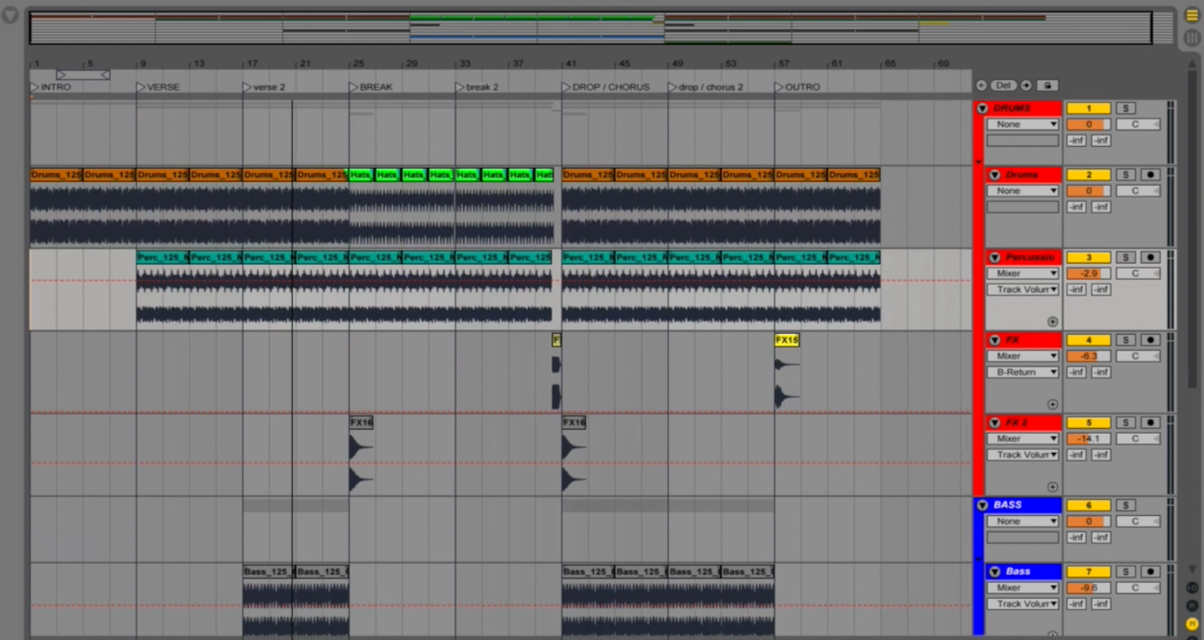1204x640 pixels.
Task: Solo the BASS group track
Action: click(x=1125, y=505)
